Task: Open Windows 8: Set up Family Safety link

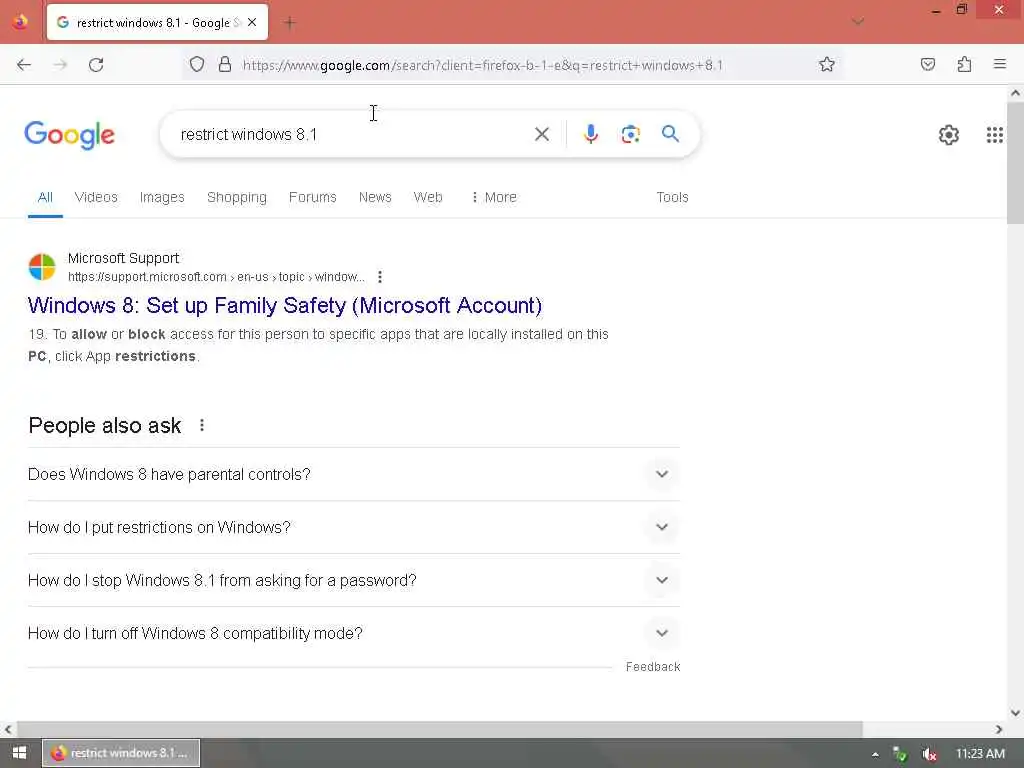Action: pyautogui.click(x=285, y=305)
